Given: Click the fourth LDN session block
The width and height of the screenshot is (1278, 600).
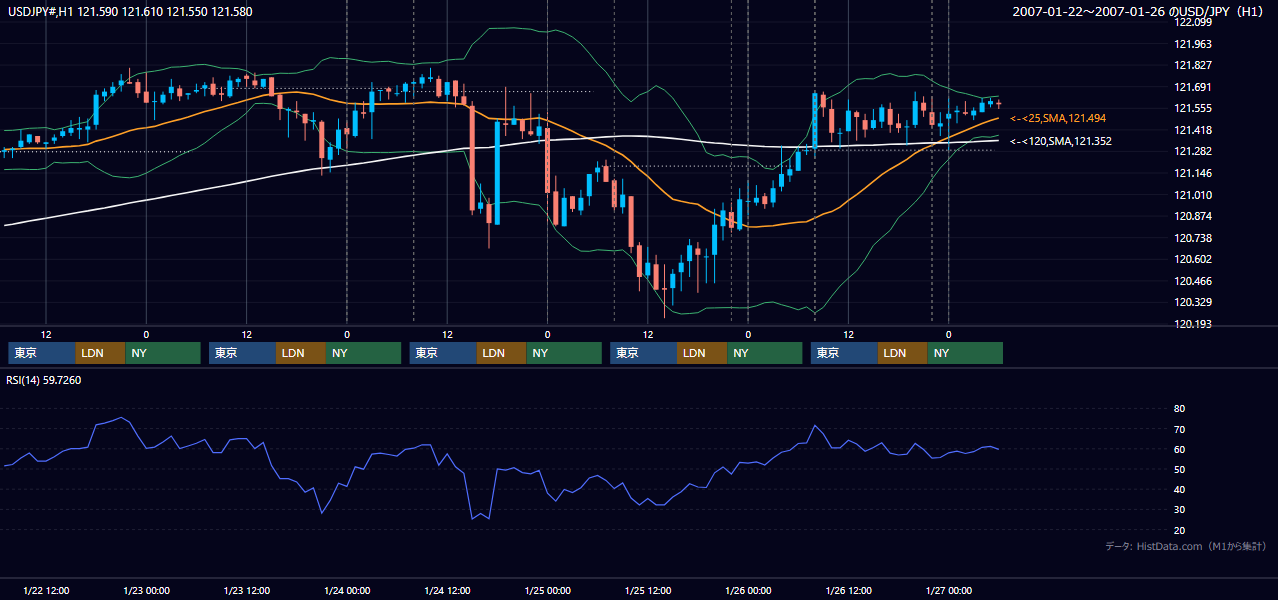Looking at the screenshot, I should 702,353.
